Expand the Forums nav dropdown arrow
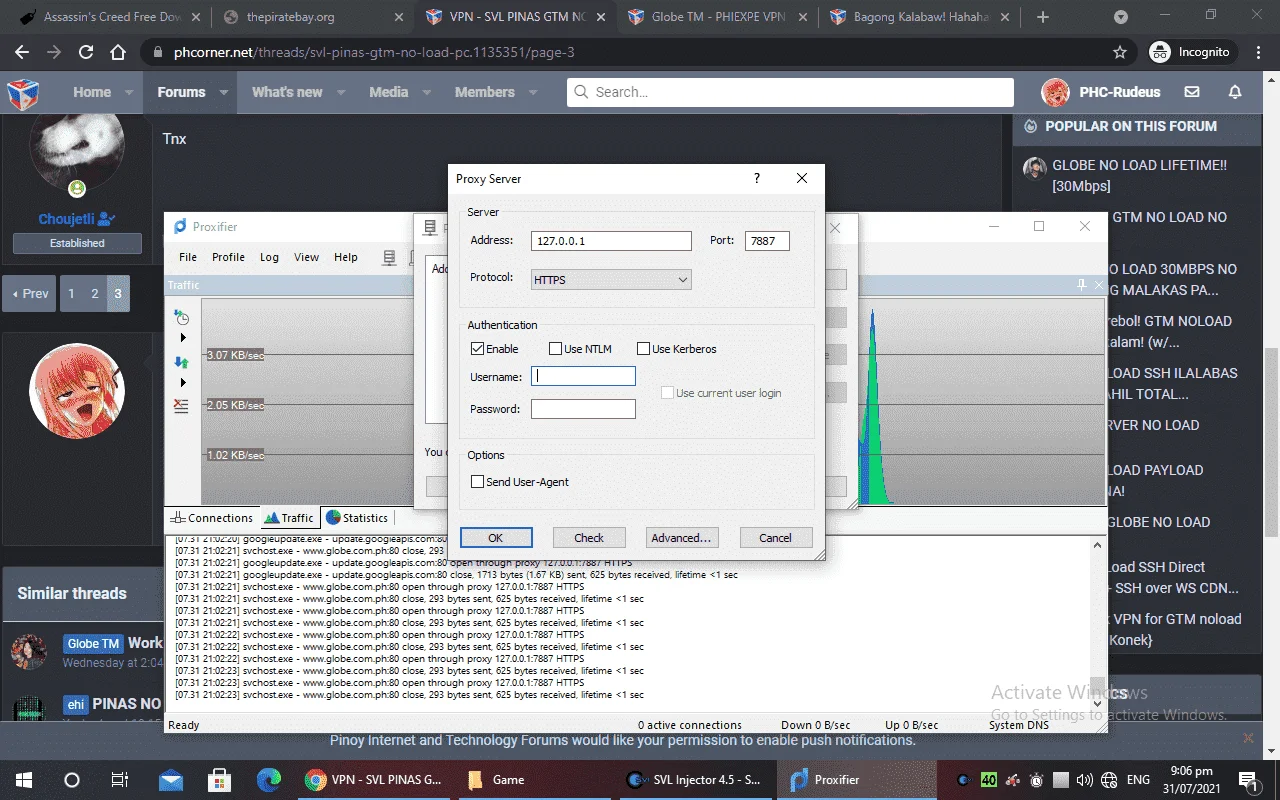This screenshot has width=1280, height=800. [x=224, y=92]
